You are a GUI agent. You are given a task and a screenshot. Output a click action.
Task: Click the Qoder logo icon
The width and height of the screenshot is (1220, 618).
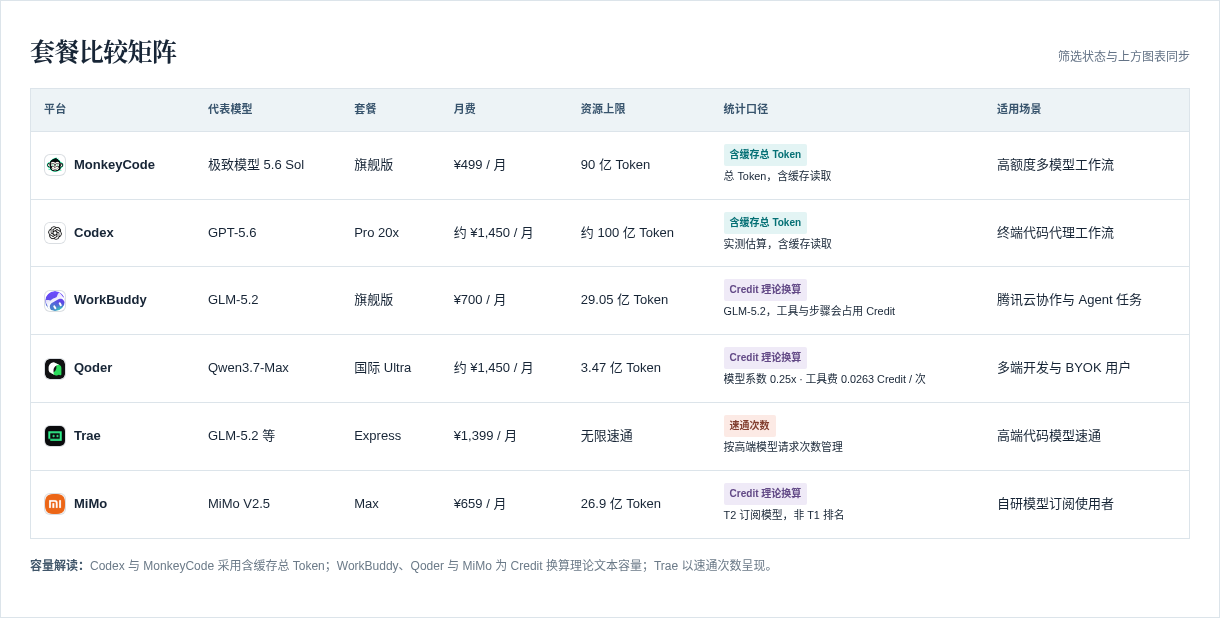coord(55,369)
